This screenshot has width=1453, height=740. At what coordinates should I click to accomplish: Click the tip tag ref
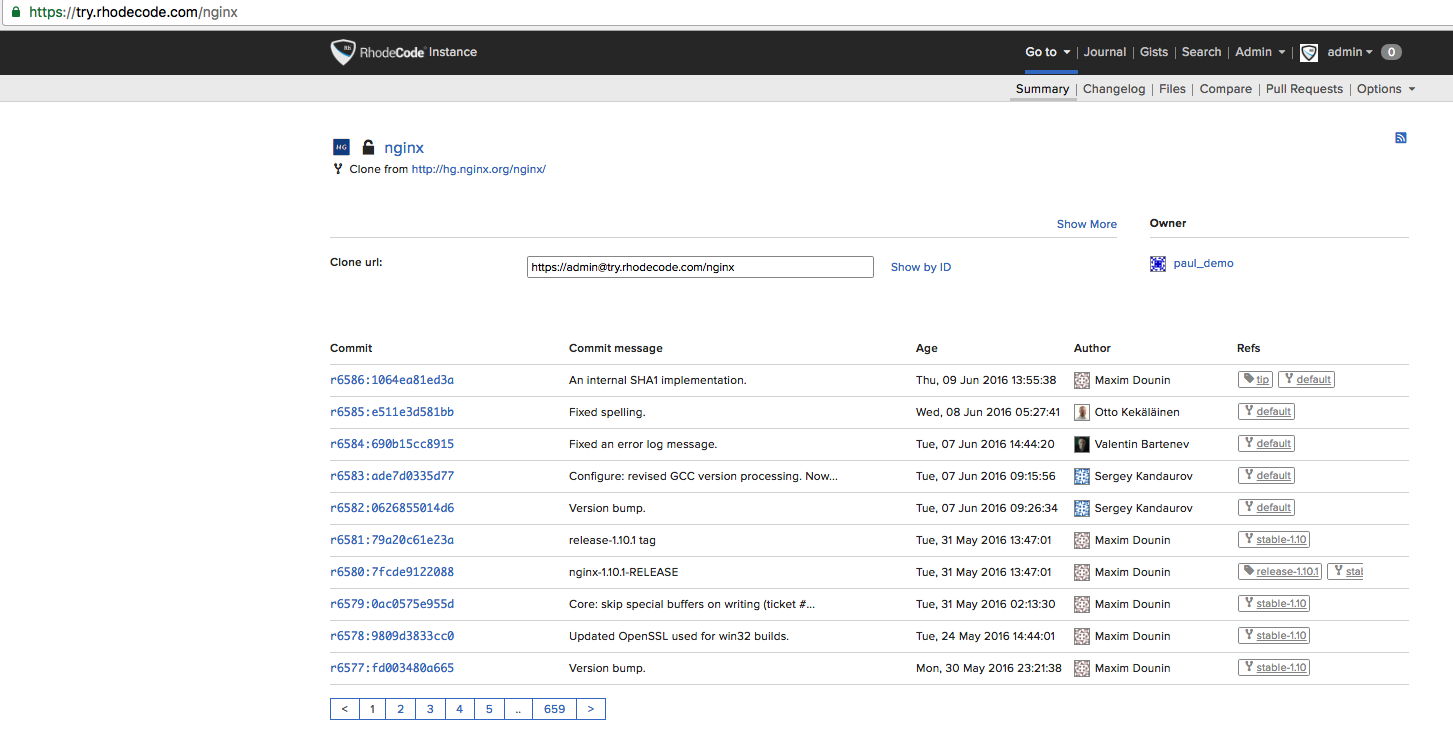1256,380
